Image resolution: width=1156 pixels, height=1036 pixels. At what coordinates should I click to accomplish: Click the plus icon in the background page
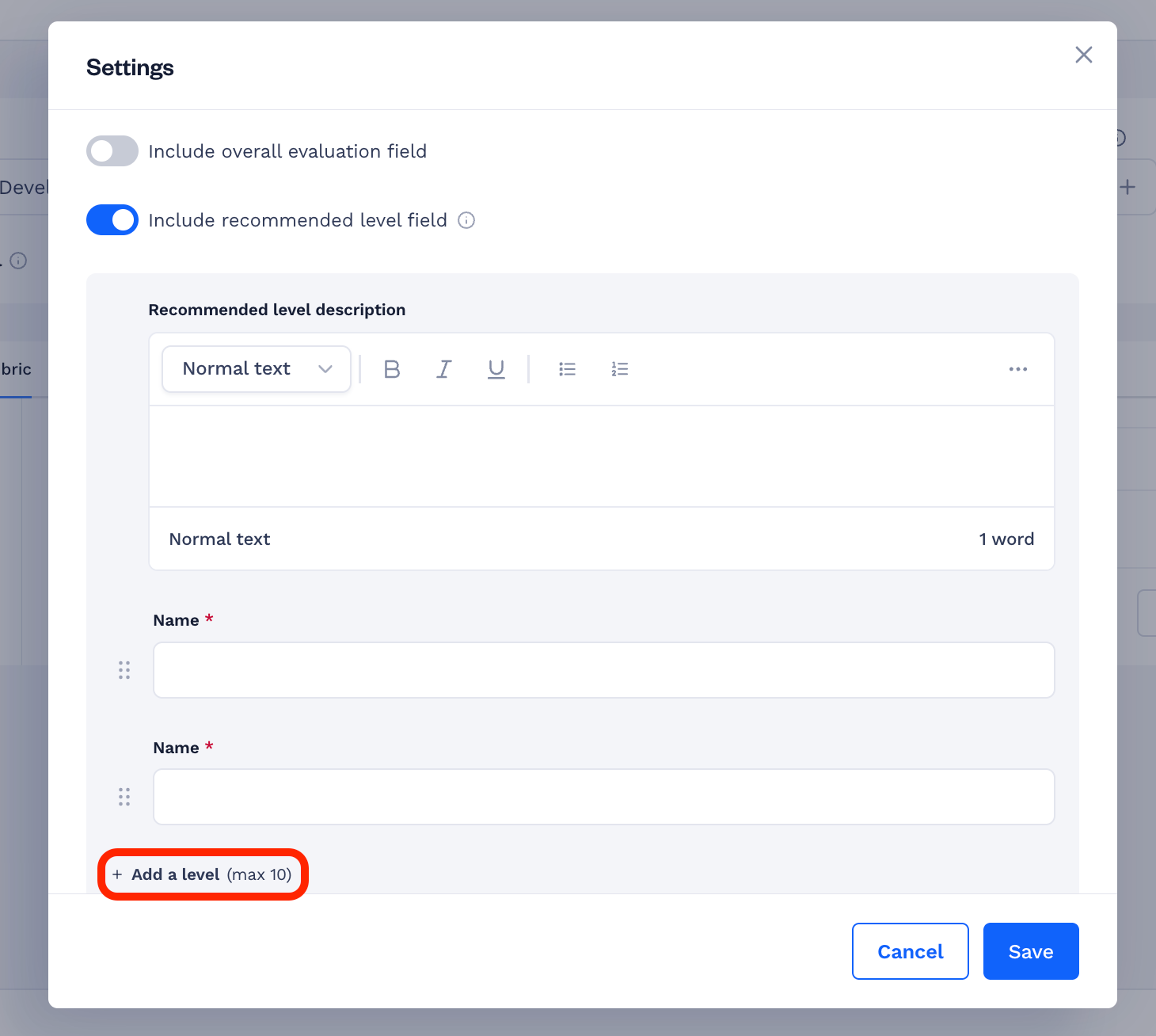[x=1127, y=187]
